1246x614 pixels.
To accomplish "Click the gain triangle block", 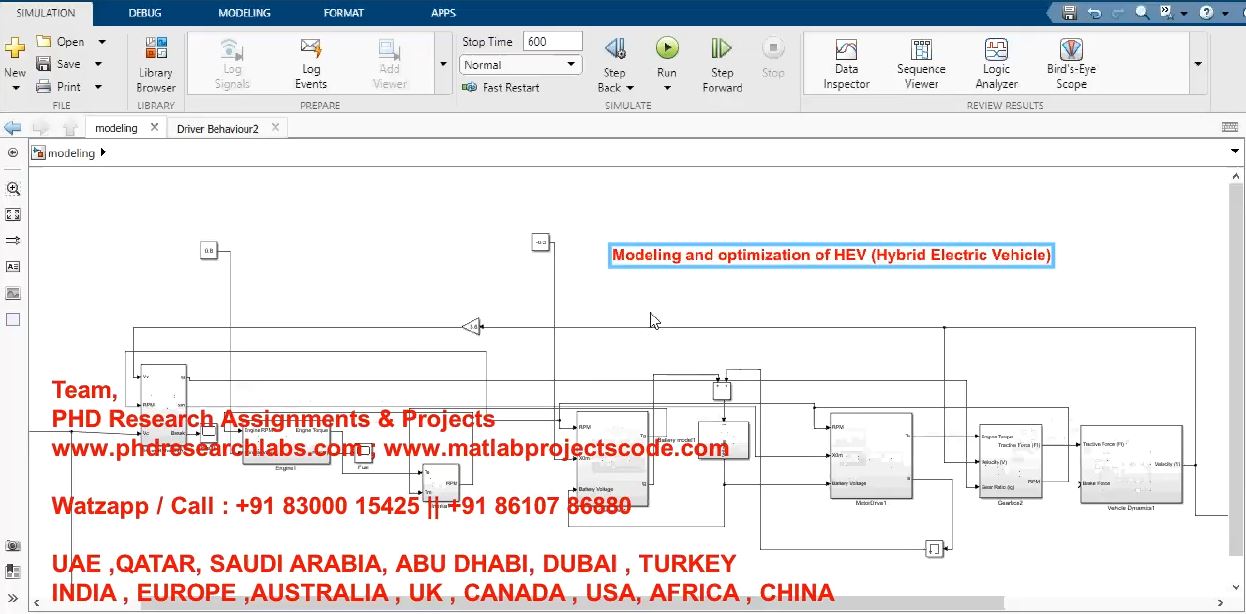I will click(x=471, y=326).
